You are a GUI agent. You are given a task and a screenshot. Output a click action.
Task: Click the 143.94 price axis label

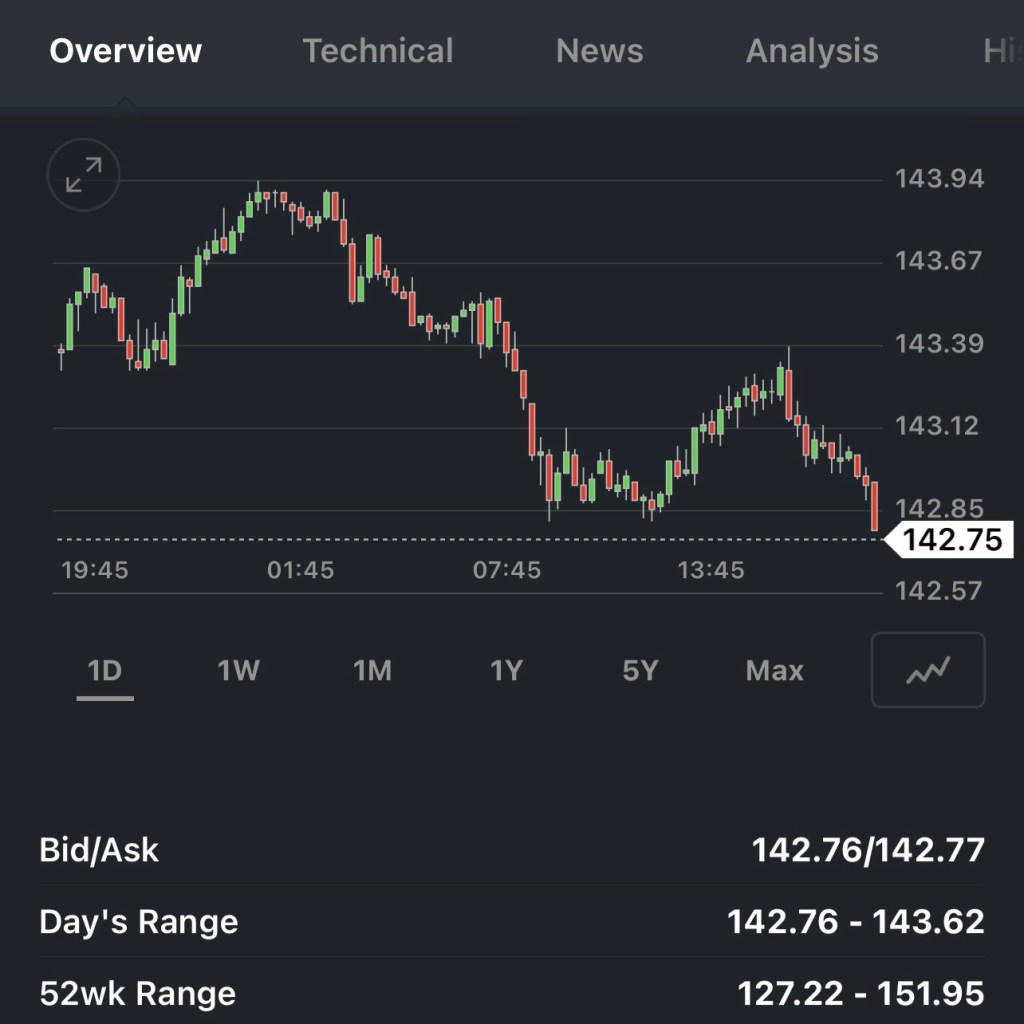pos(939,179)
